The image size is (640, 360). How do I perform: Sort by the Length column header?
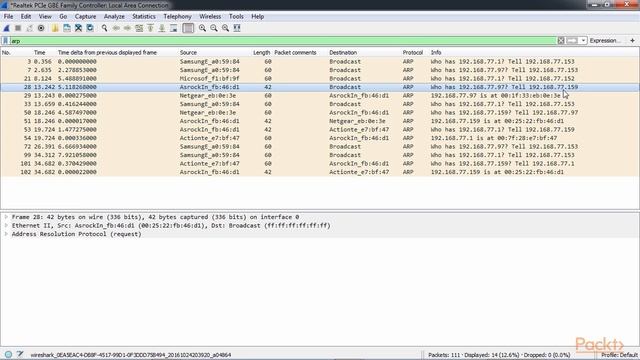261,53
